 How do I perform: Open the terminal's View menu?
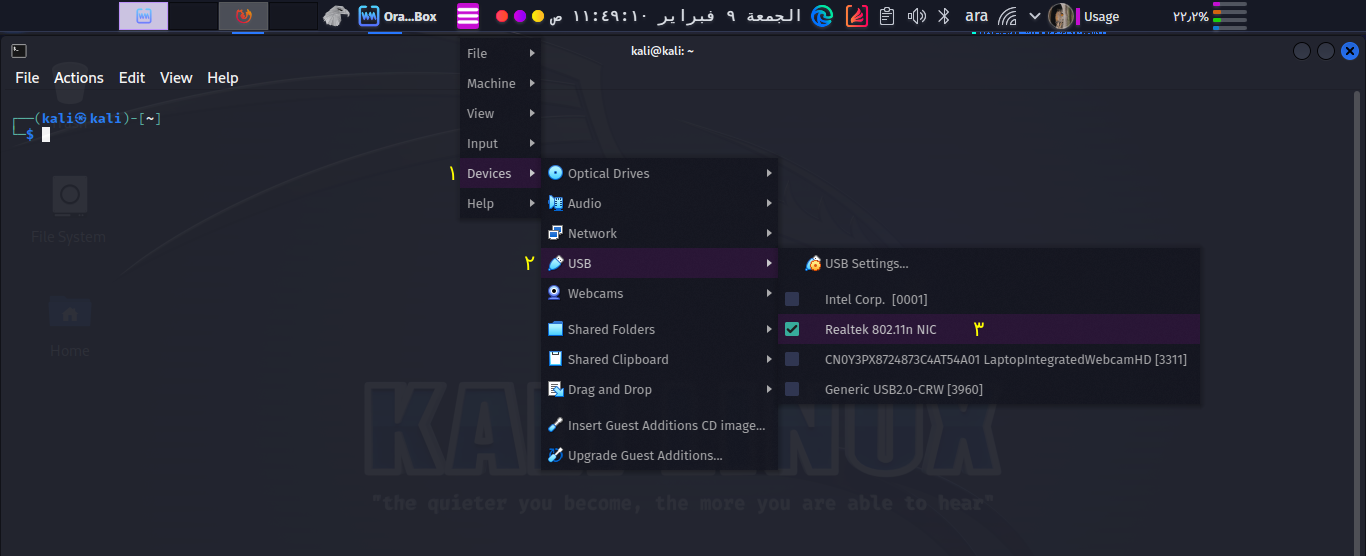(176, 78)
